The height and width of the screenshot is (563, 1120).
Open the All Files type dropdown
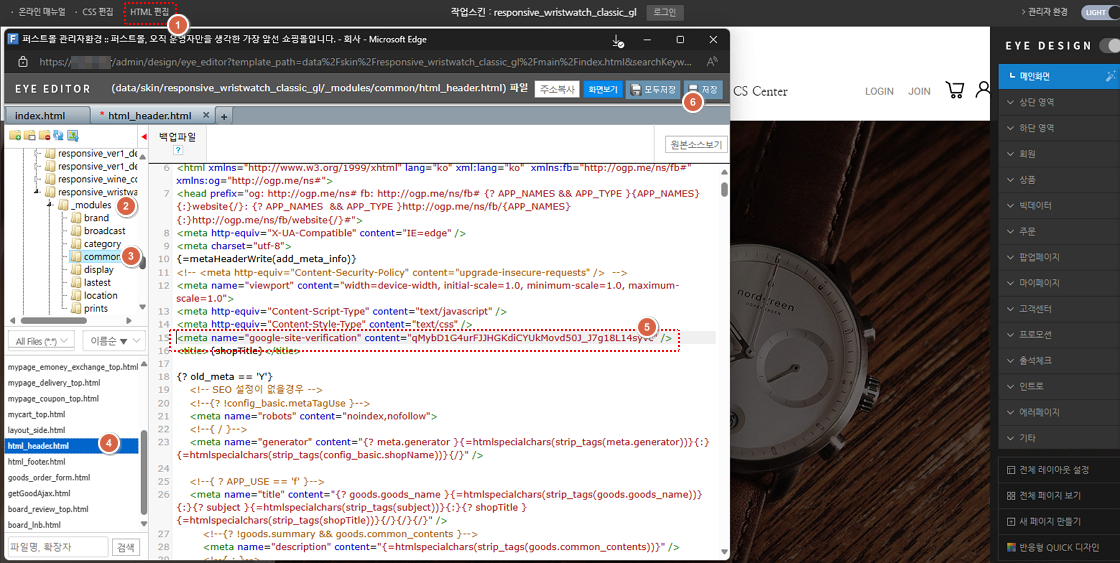tap(40, 341)
